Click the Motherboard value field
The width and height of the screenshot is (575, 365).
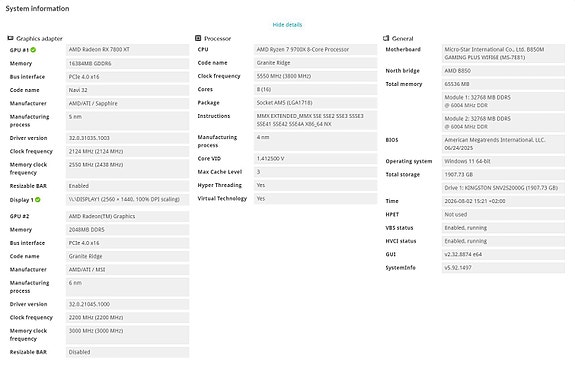point(503,54)
